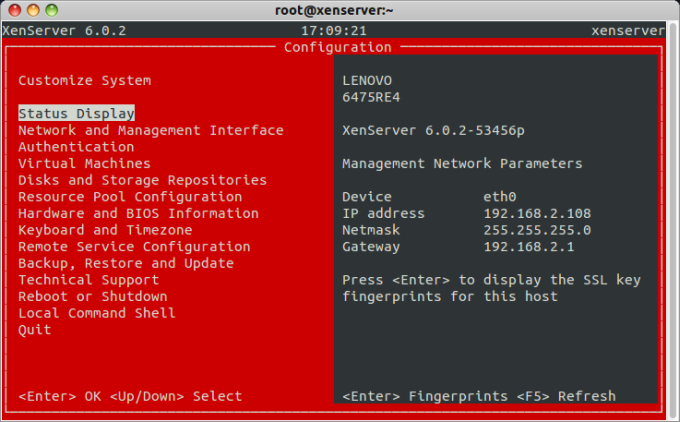The height and width of the screenshot is (422, 680).
Task: Choose Keyboard and Timezone
Action: click(105, 230)
